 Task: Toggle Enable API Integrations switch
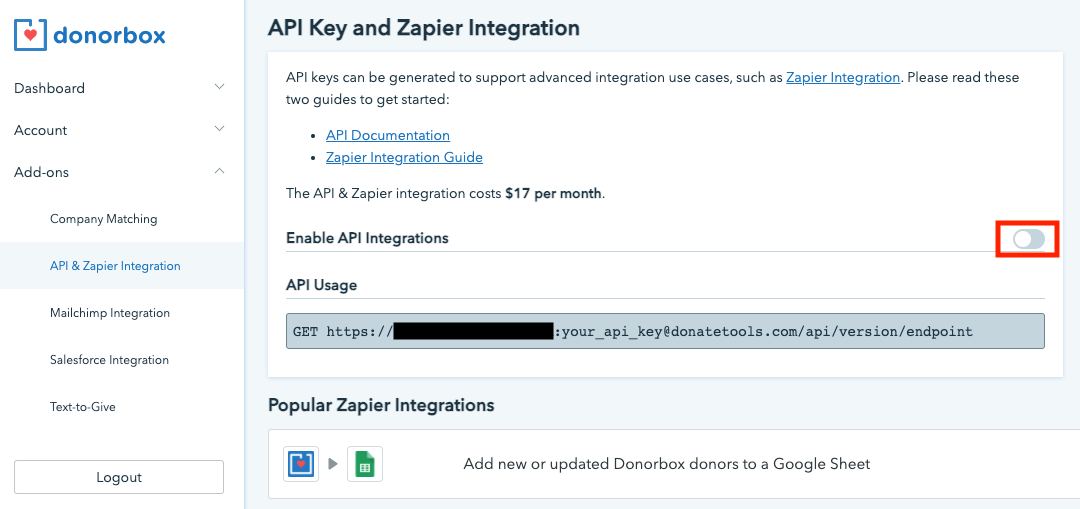click(x=1029, y=239)
